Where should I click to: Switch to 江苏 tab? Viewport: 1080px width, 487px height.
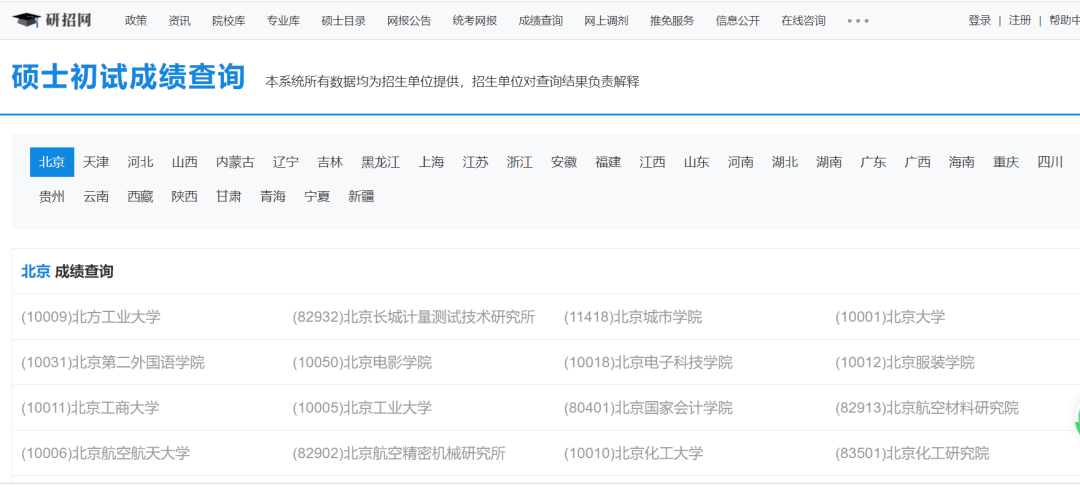[x=475, y=163]
